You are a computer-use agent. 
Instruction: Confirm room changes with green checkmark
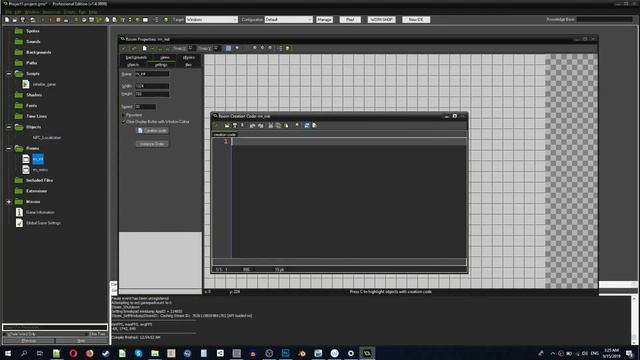coord(124,48)
